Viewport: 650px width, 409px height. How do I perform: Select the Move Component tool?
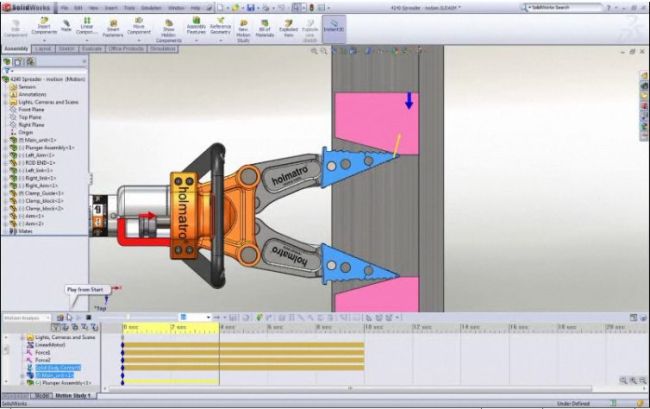139,26
